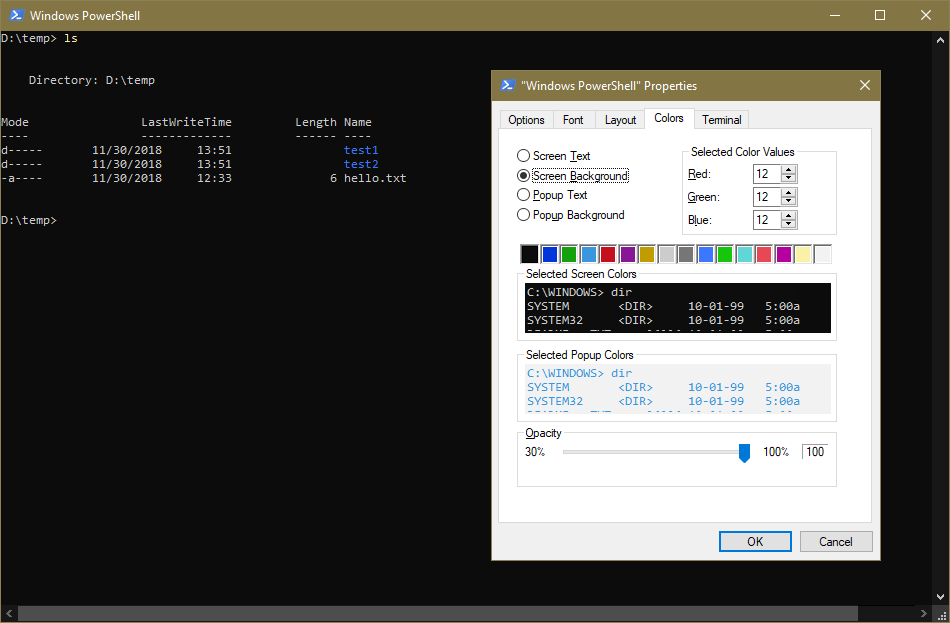Click scroll down arrow in PowerShell window
Image resolution: width=950 pixels, height=623 pixels.
[940, 596]
